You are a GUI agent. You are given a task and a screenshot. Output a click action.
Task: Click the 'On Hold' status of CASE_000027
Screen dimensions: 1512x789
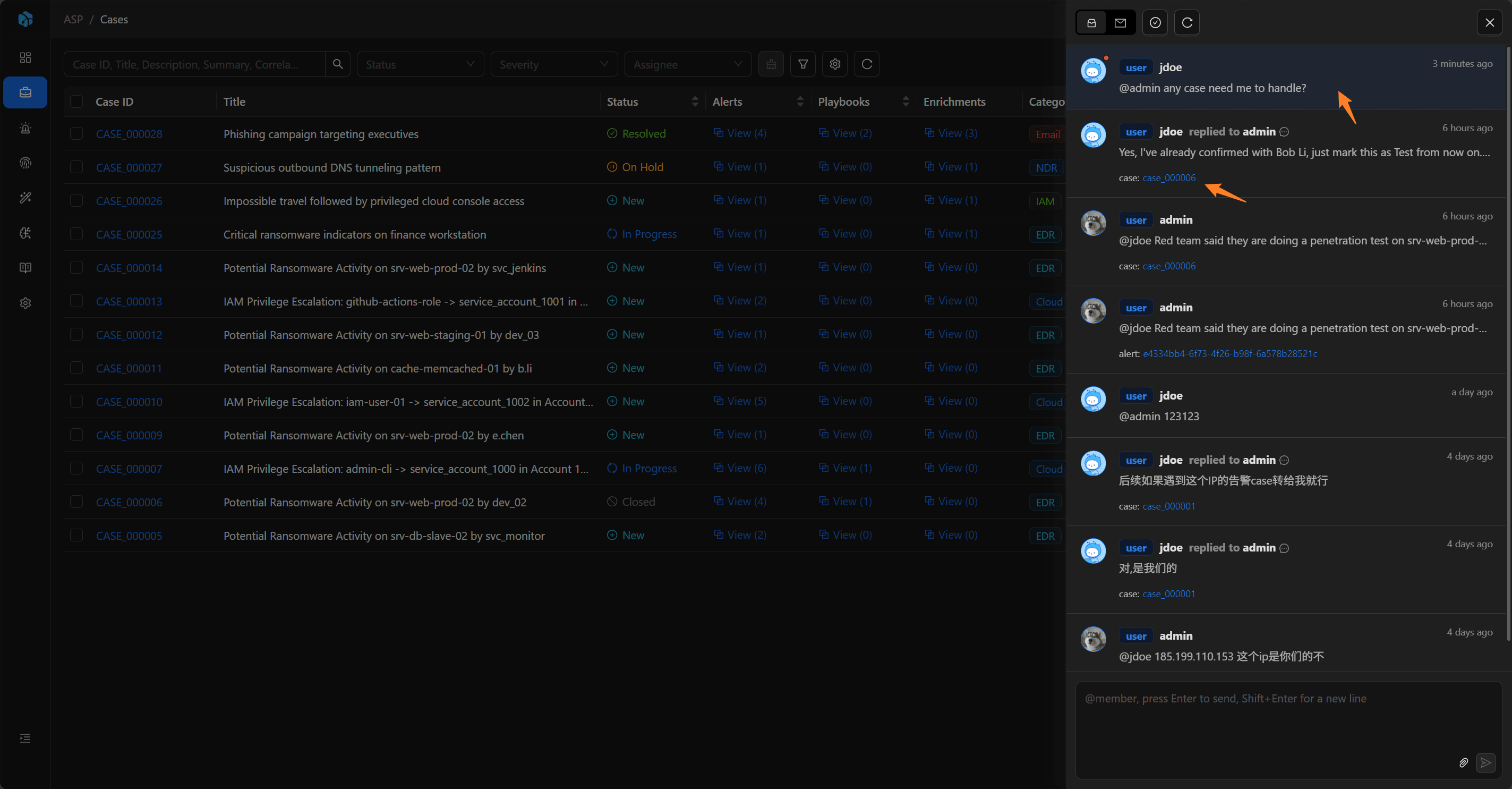pos(635,167)
